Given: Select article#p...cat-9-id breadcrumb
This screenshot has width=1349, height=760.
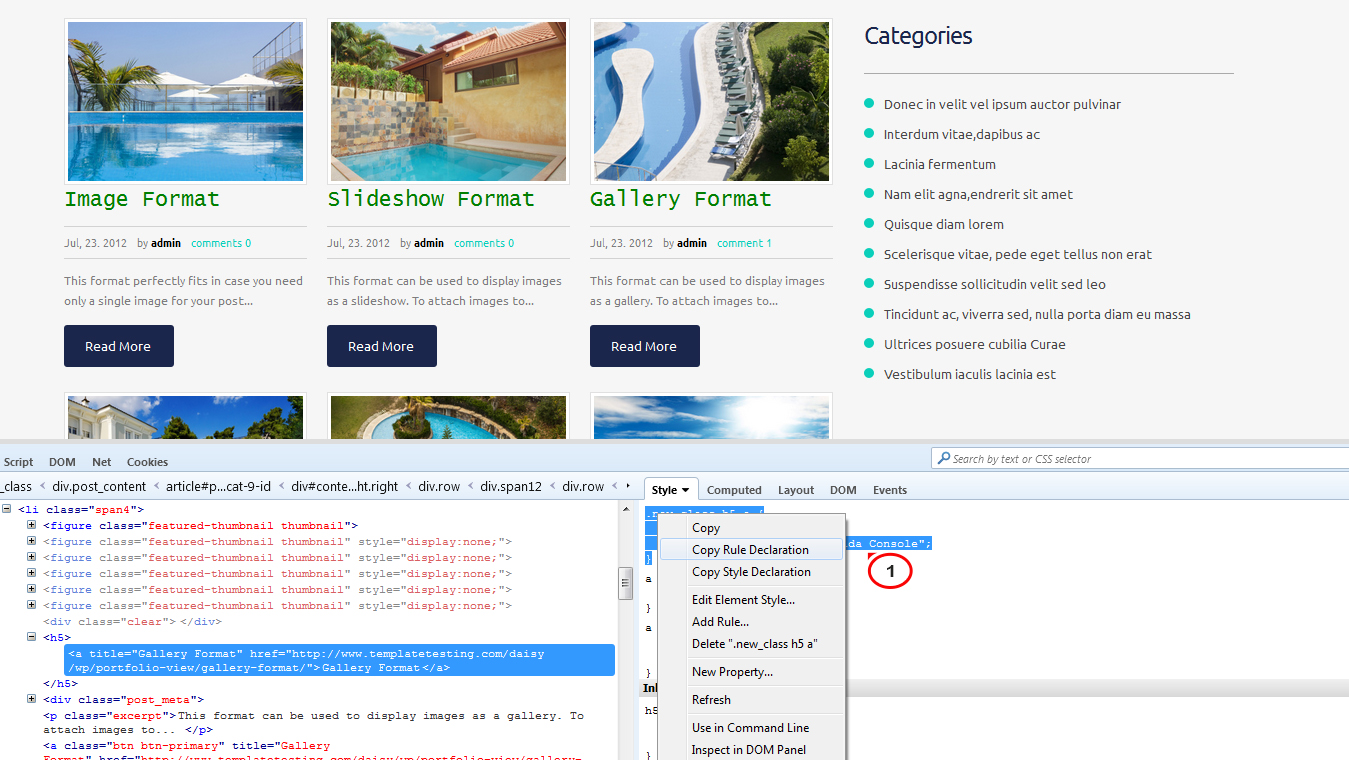Looking at the screenshot, I should click(217, 486).
